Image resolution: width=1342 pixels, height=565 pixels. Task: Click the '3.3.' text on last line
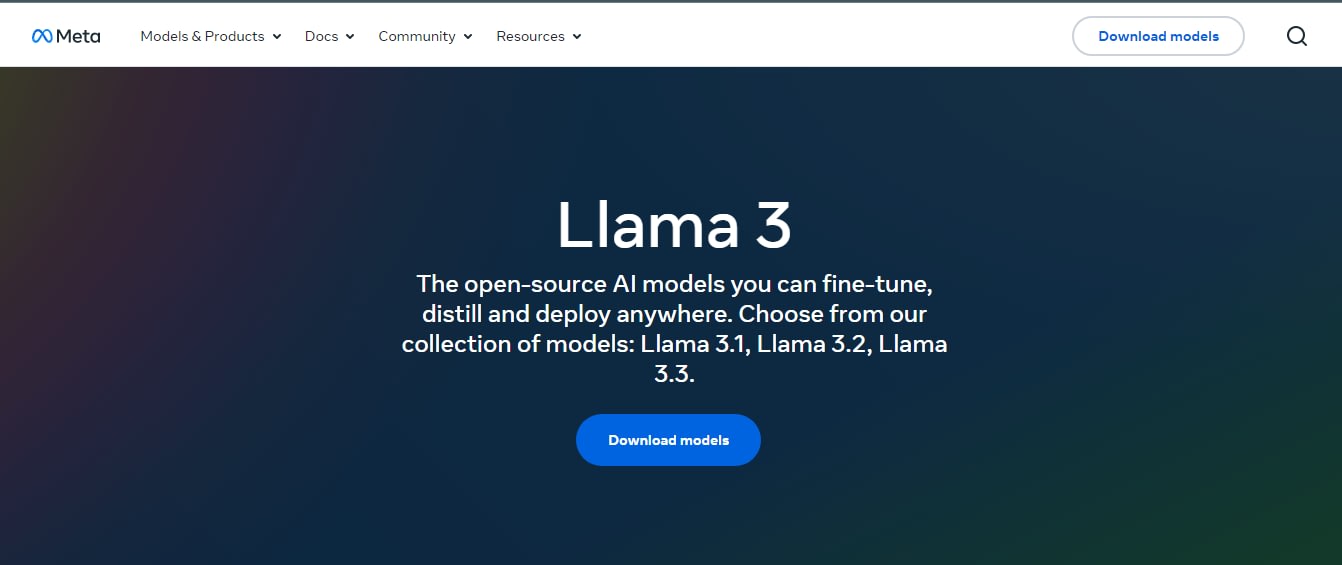click(x=674, y=374)
